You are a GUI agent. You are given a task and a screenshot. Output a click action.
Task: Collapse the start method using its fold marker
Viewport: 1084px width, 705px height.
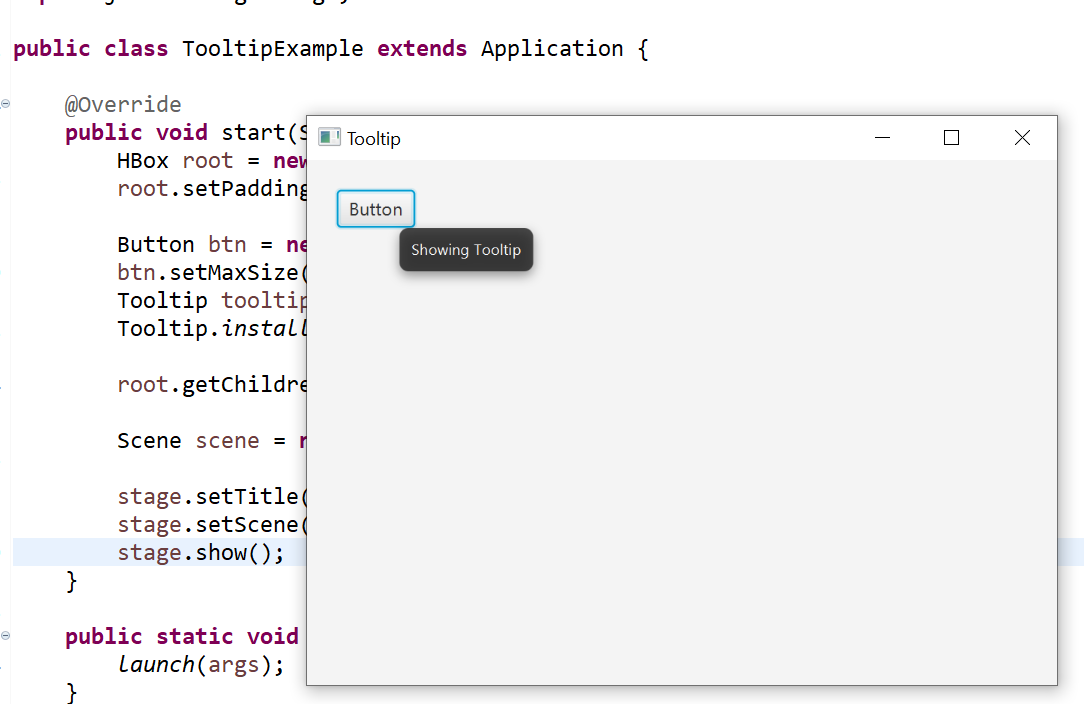pos(6,104)
